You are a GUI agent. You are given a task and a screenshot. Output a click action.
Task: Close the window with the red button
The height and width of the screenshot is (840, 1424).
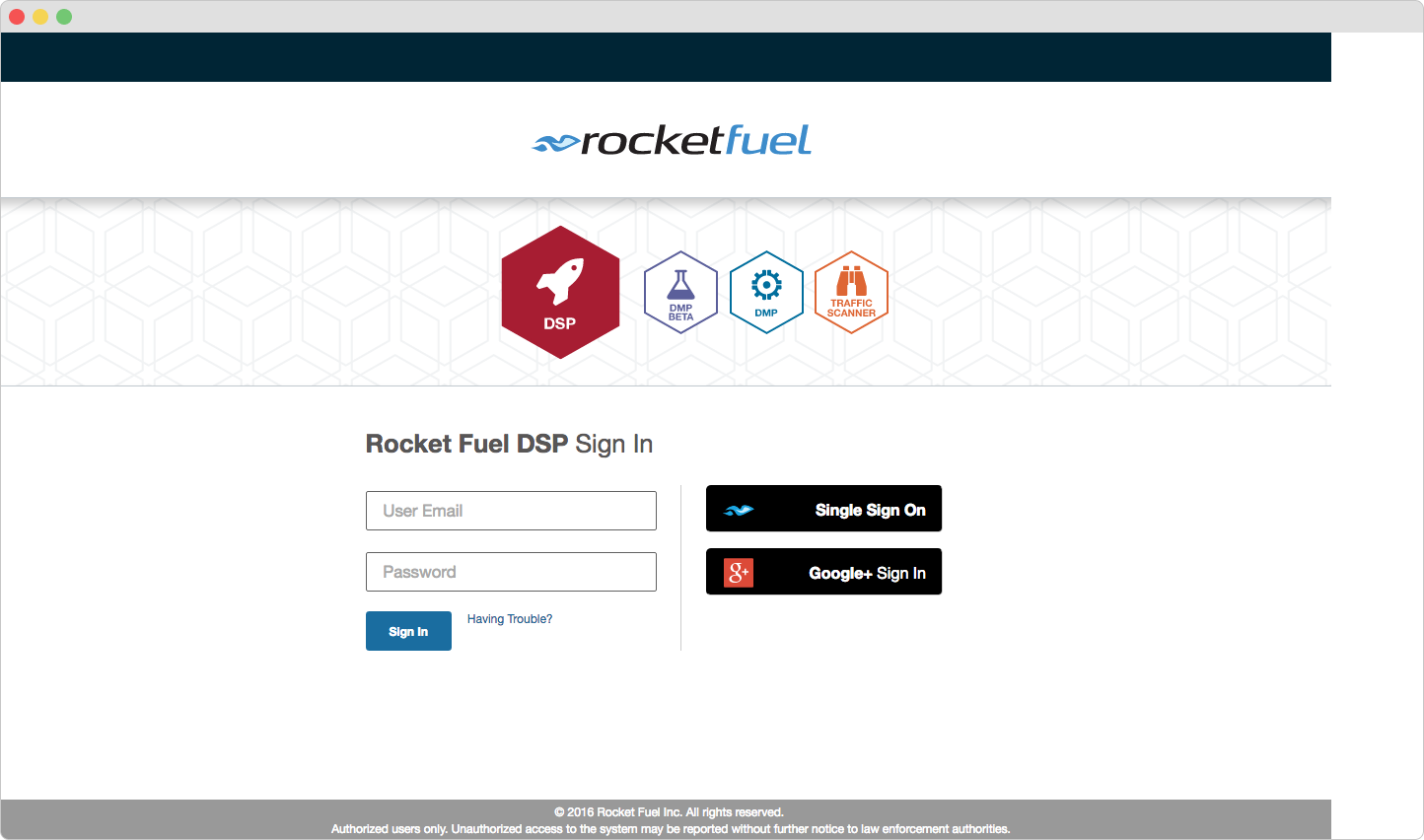point(17,17)
